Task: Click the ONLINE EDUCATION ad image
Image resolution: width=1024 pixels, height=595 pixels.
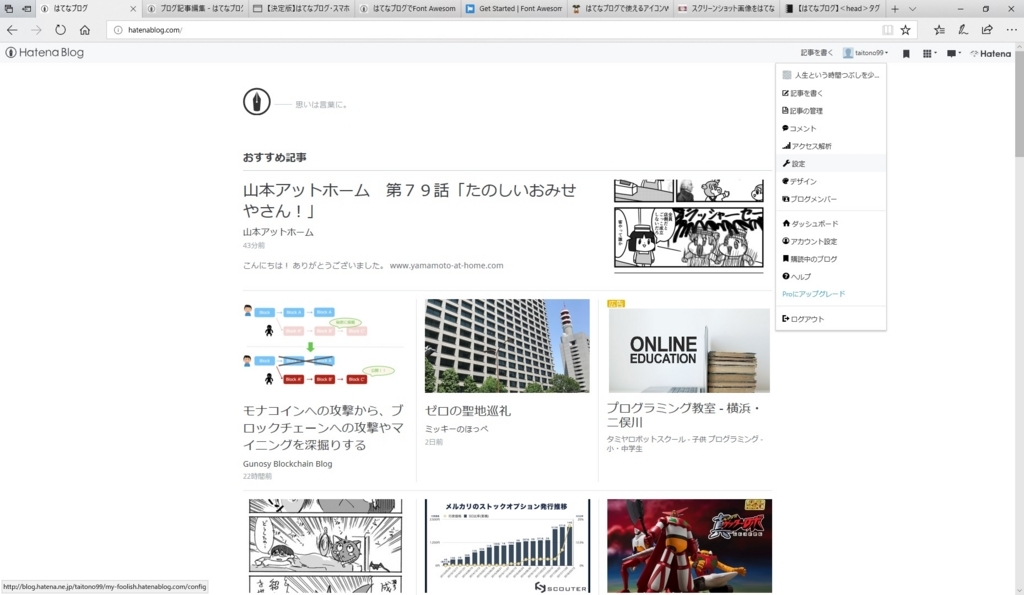Action: click(689, 351)
